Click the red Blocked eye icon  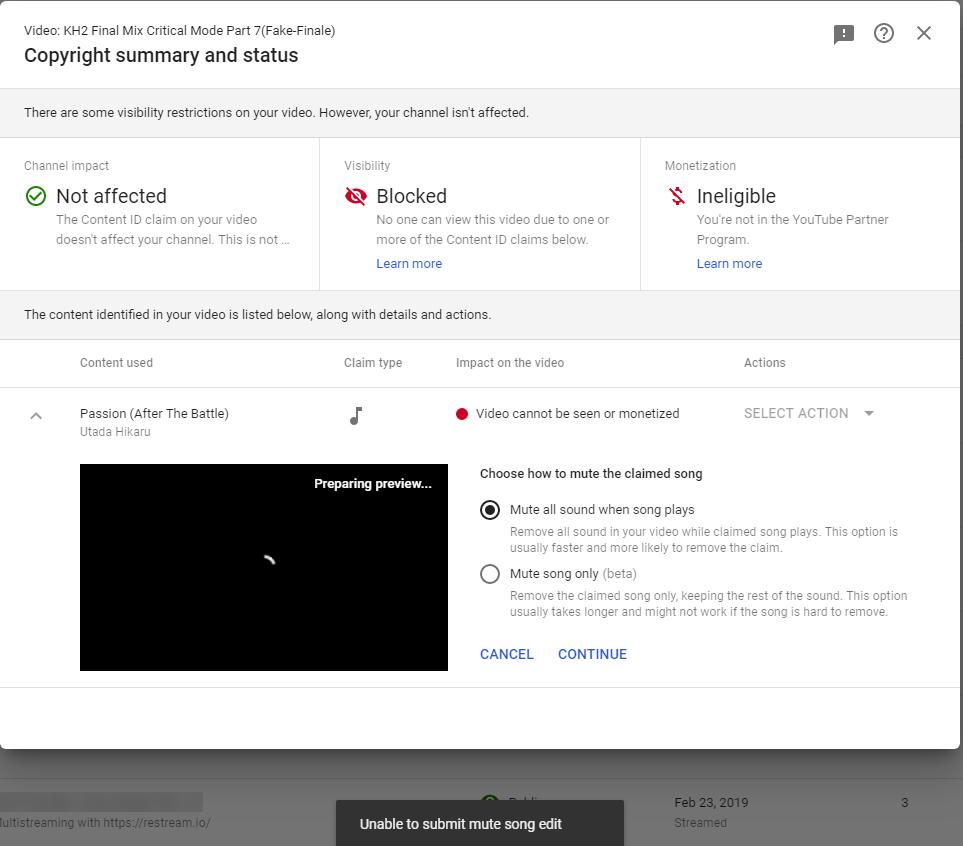coord(356,196)
